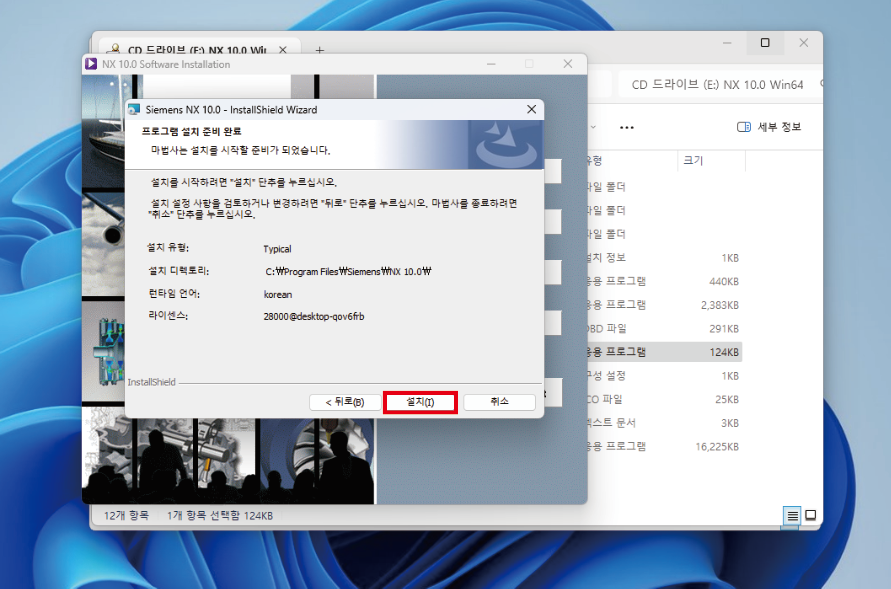
Task: Select the 설치 정보 1KB row
Action: [x=665, y=258]
